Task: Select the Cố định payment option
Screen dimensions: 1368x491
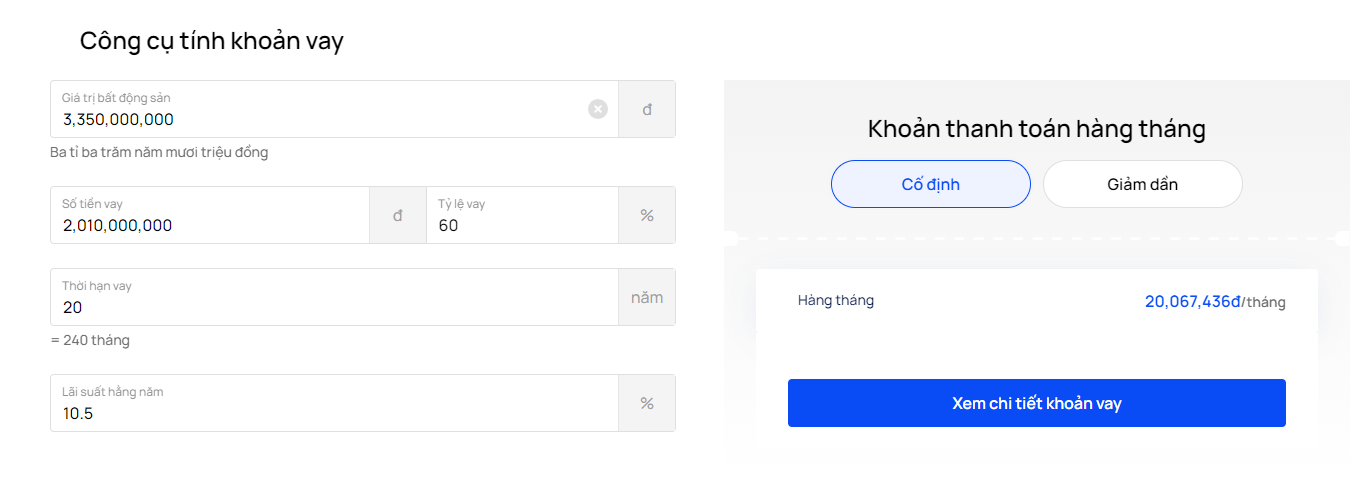Action: (x=931, y=184)
